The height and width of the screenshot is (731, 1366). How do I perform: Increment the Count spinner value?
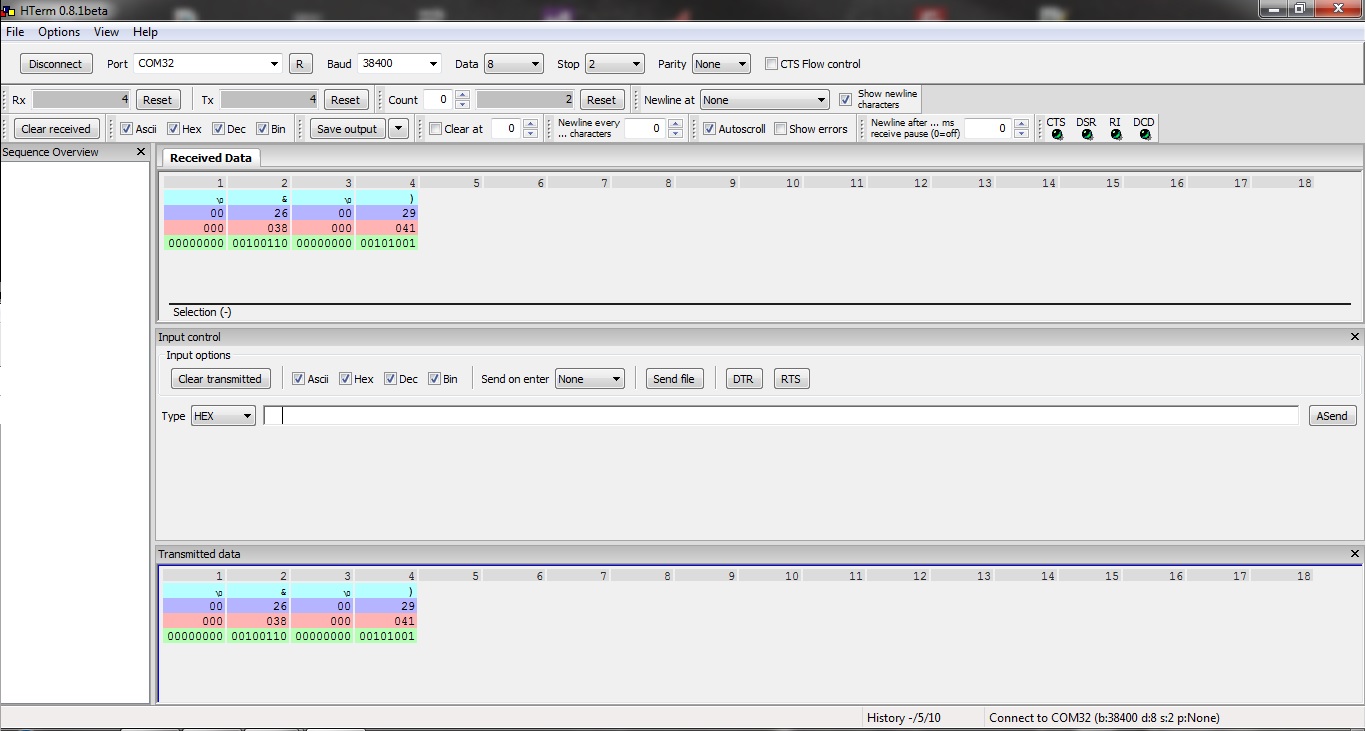coord(462,96)
